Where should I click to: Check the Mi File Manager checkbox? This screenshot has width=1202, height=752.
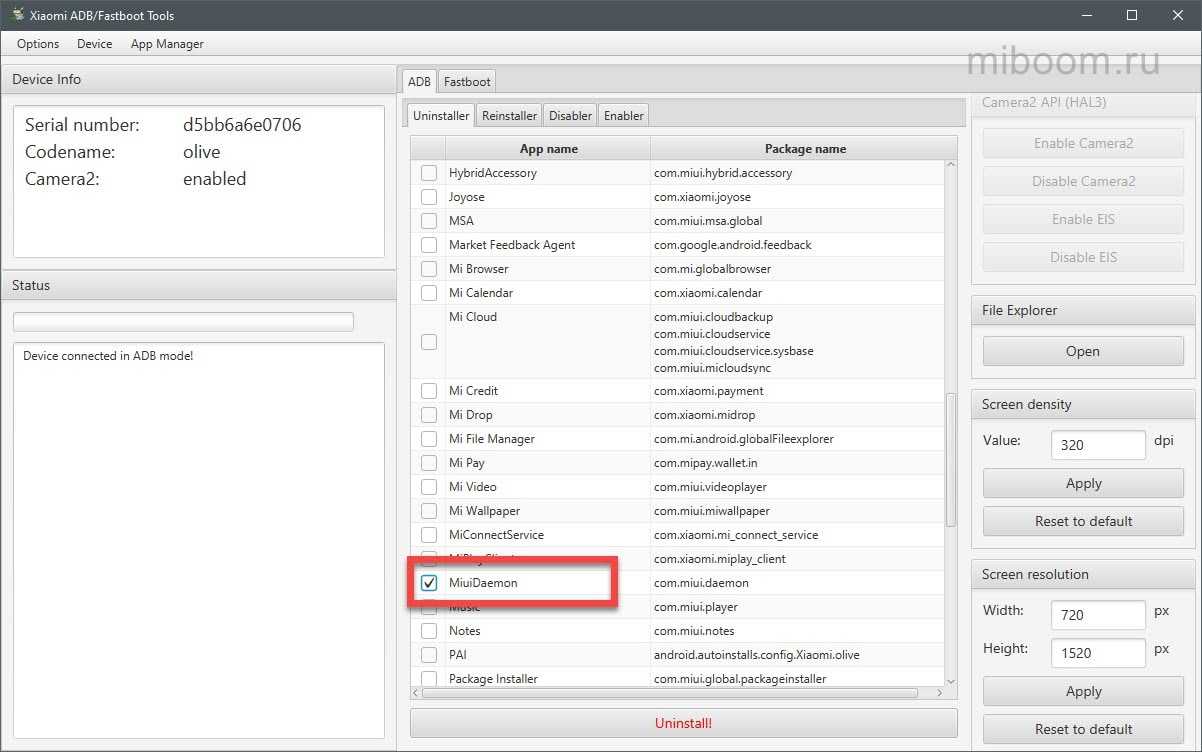[x=429, y=439]
